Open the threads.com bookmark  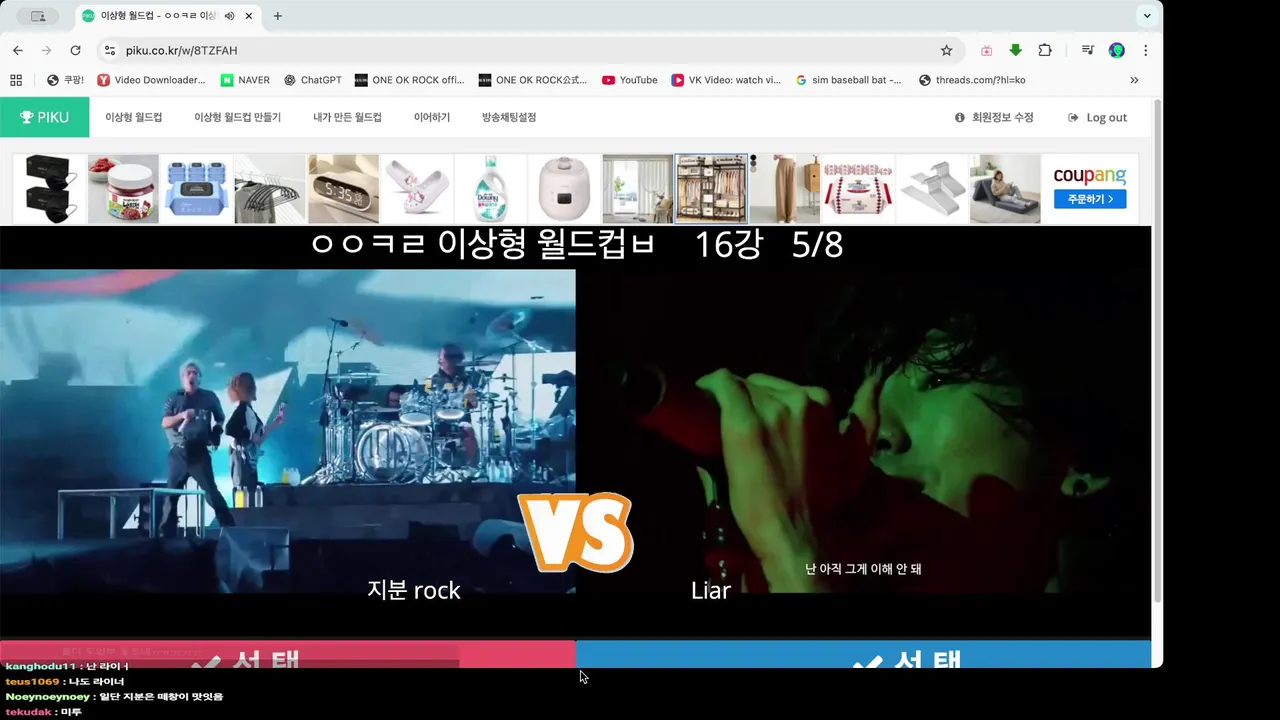coord(972,80)
